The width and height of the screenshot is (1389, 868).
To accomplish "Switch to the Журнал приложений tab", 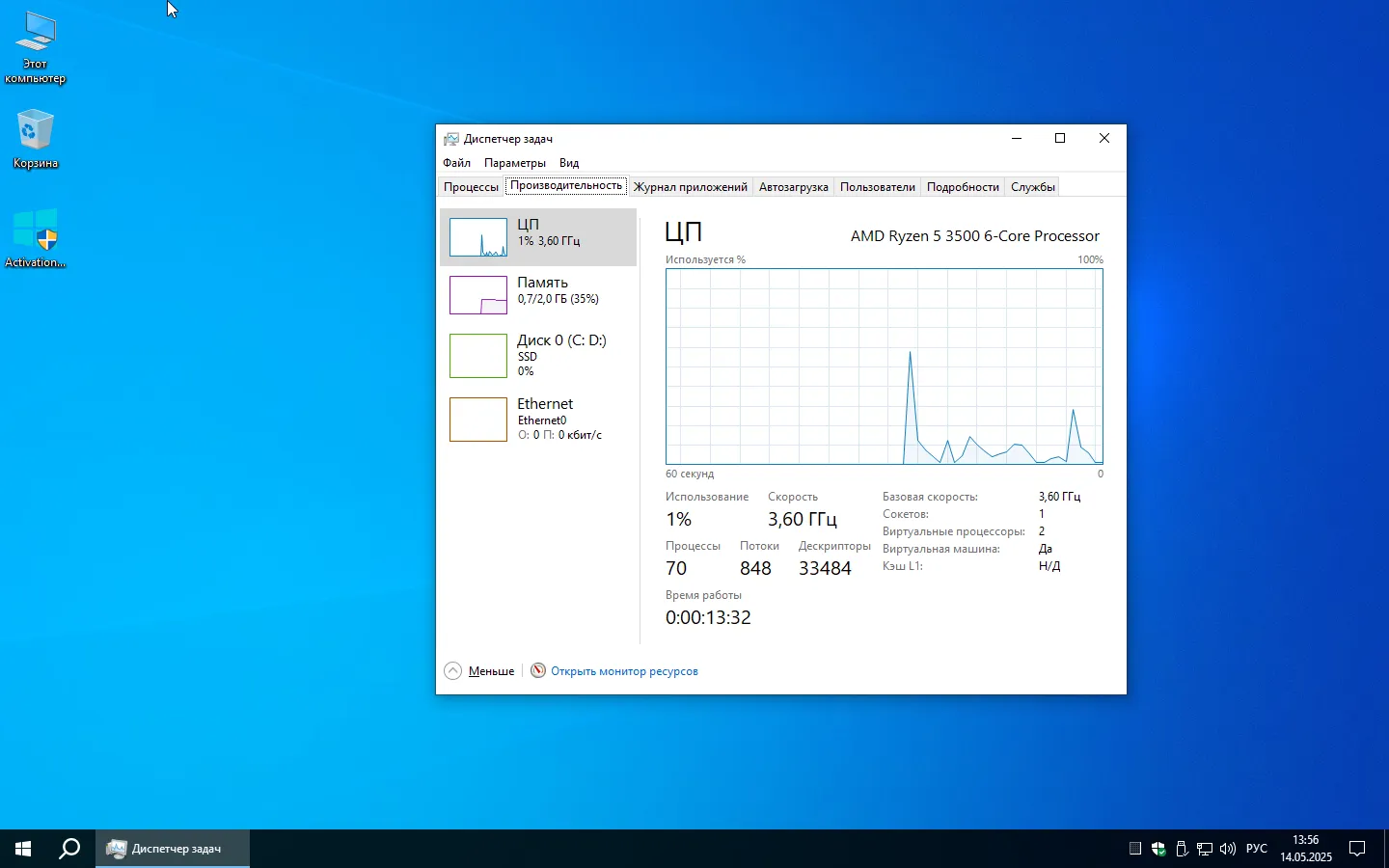I will pyautogui.click(x=691, y=187).
